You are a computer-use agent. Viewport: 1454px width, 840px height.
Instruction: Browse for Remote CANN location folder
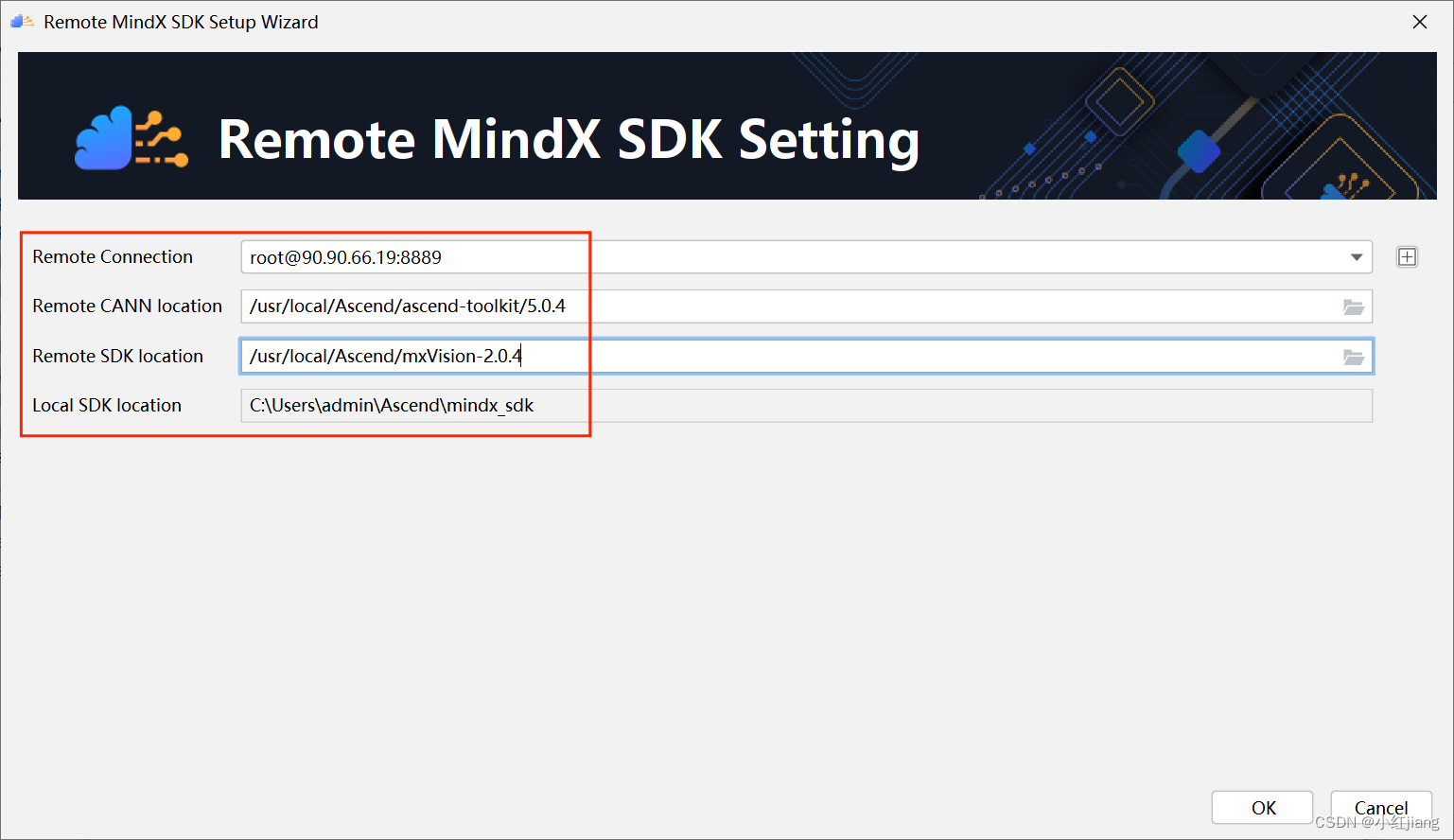tap(1354, 306)
